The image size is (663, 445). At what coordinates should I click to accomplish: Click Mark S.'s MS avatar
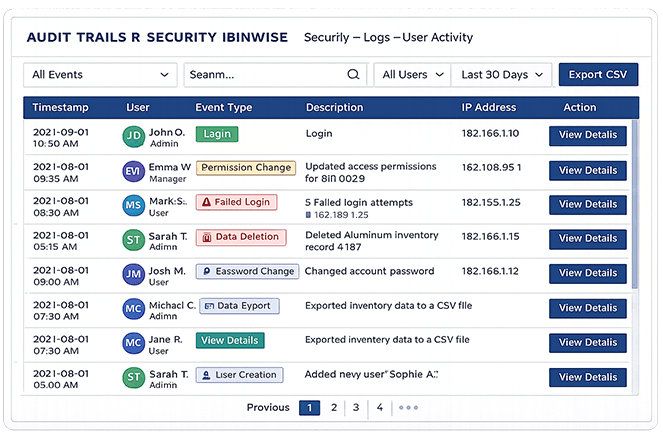pos(134,206)
